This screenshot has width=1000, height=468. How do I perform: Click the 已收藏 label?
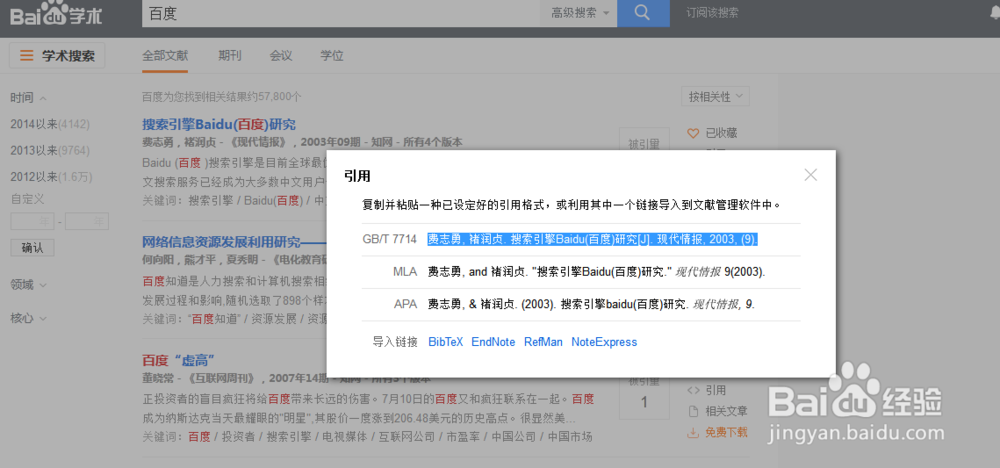tap(721, 133)
